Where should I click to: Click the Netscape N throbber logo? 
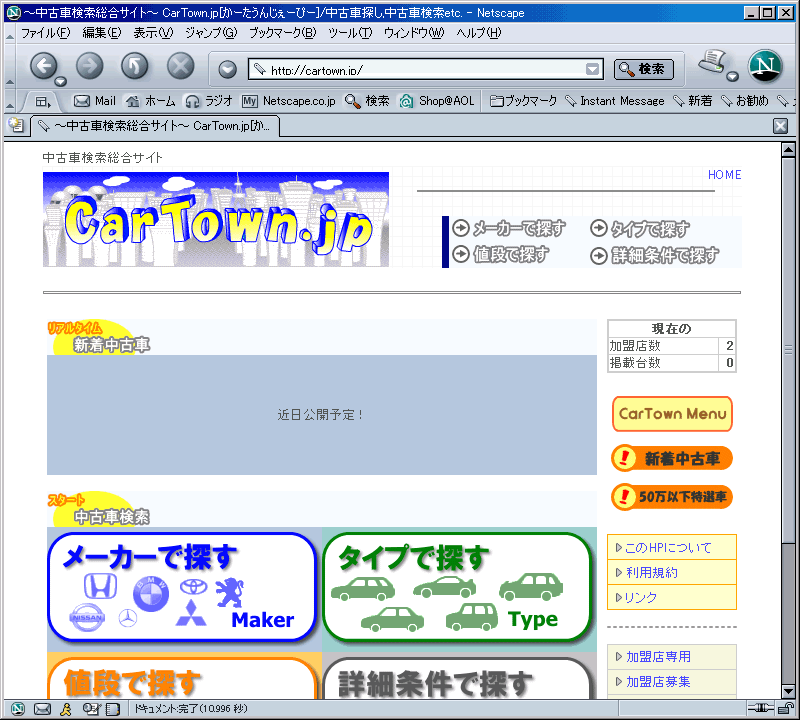765,66
